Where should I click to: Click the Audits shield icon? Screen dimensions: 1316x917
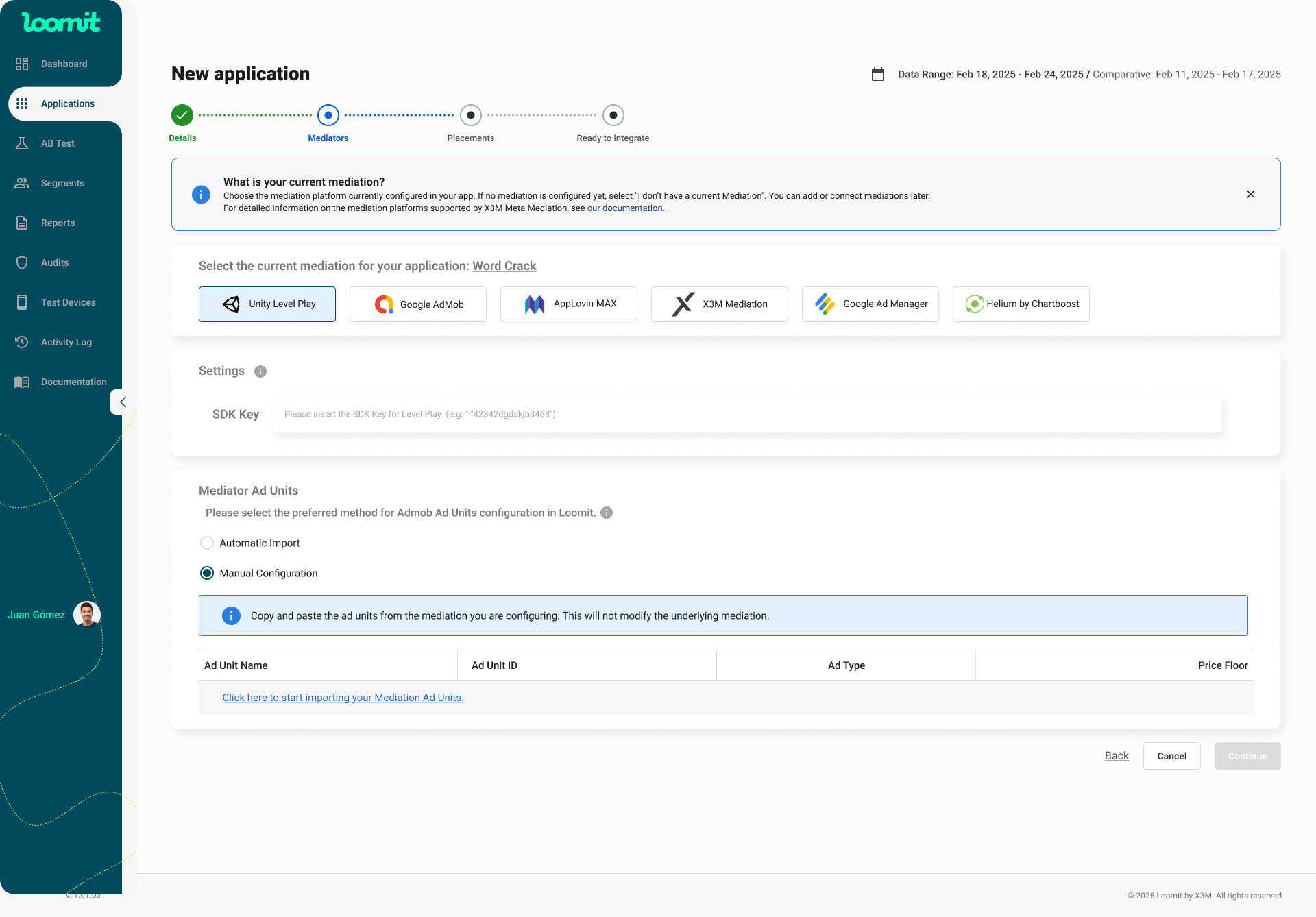pyautogui.click(x=22, y=262)
